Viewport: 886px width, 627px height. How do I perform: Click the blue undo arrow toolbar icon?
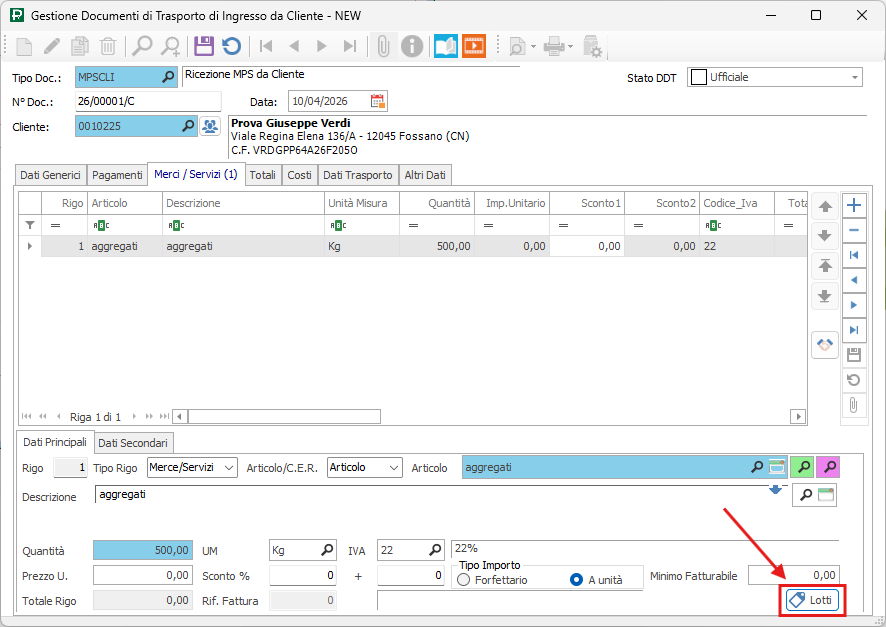[x=231, y=46]
